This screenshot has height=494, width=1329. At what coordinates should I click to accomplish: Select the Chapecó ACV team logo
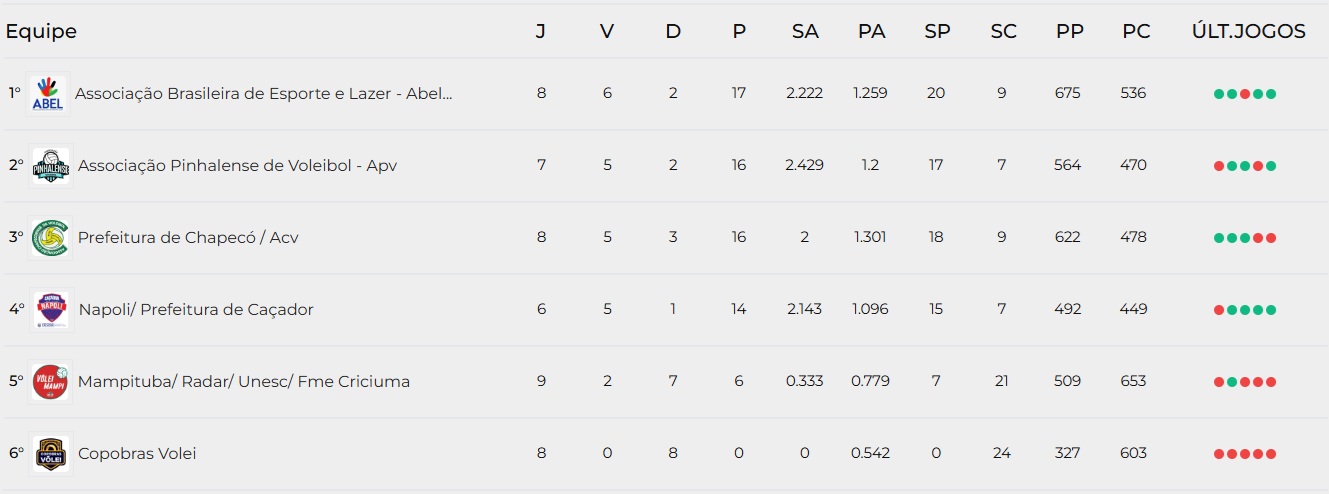point(50,237)
